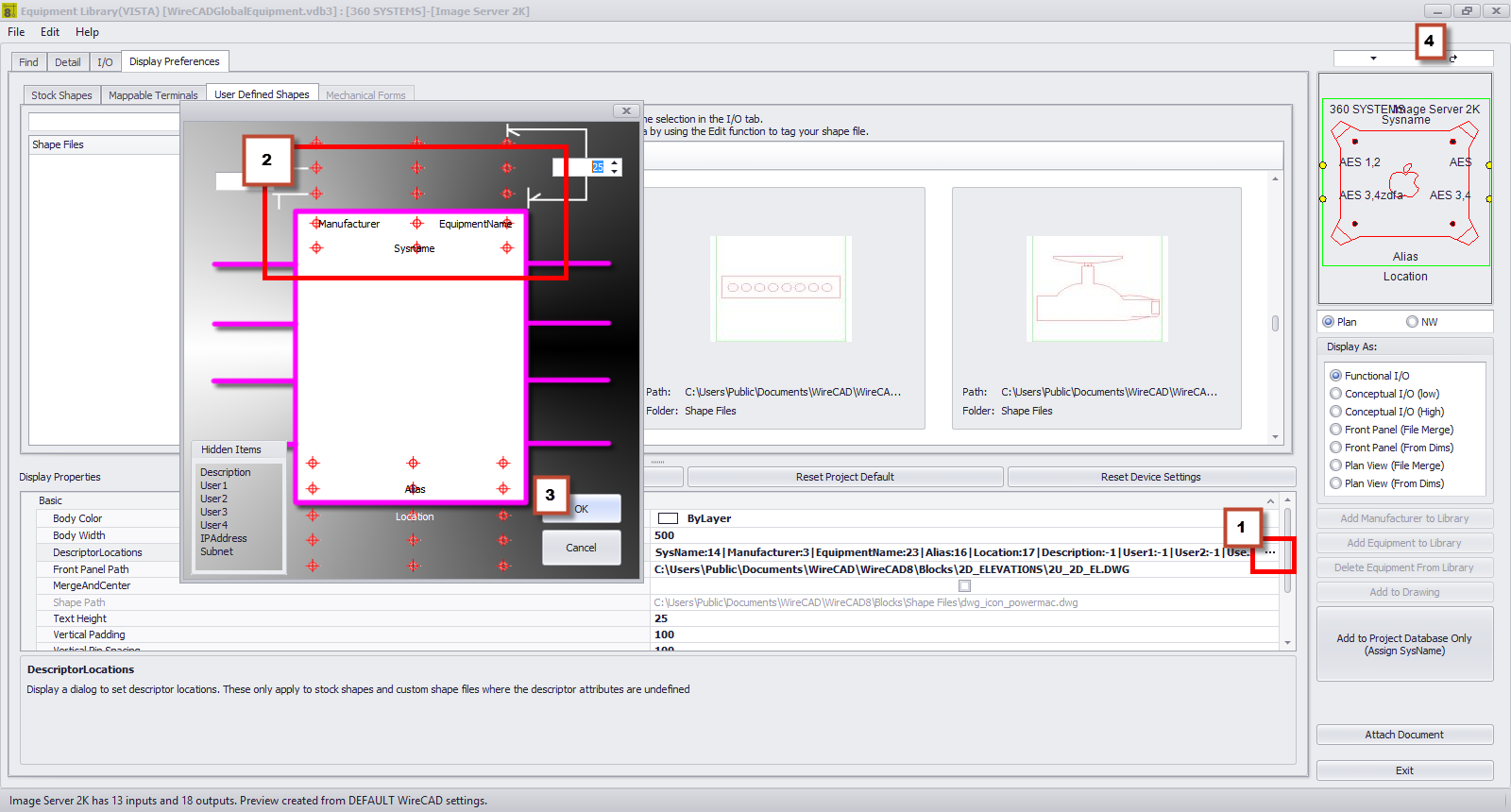1511x812 pixels.
Task: Select the valve shape thumbnail
Action: tap(1096, 288)
